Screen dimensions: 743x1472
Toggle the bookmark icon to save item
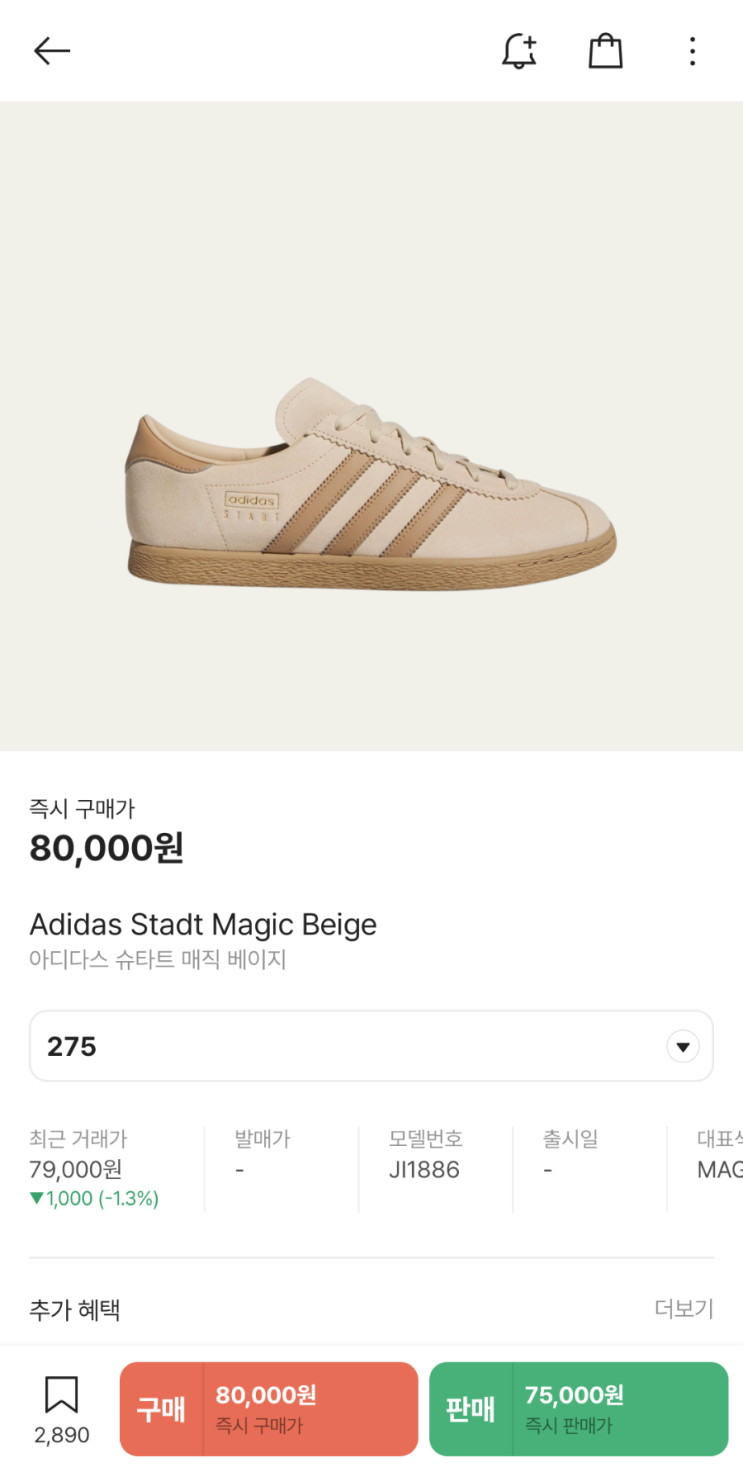point(61,1395)
